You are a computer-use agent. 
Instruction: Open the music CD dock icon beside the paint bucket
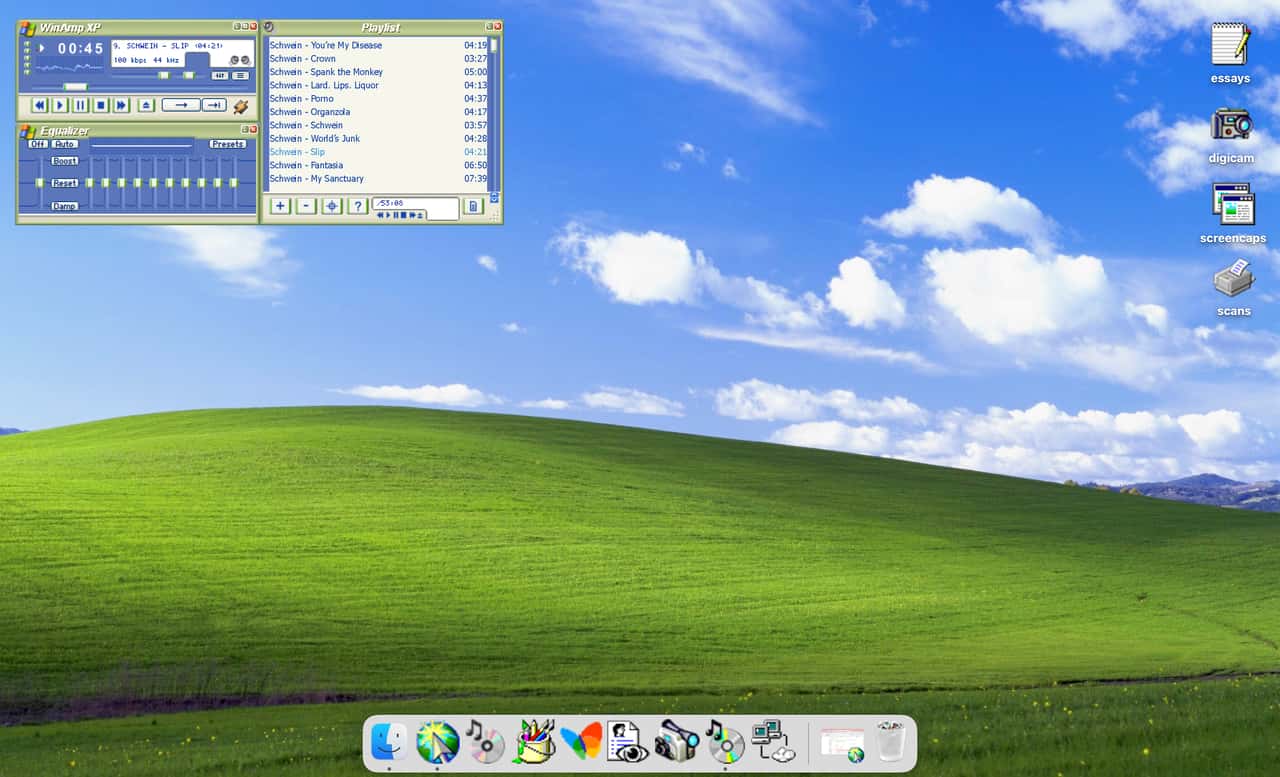pyautogui.click(x=486, y=742)
